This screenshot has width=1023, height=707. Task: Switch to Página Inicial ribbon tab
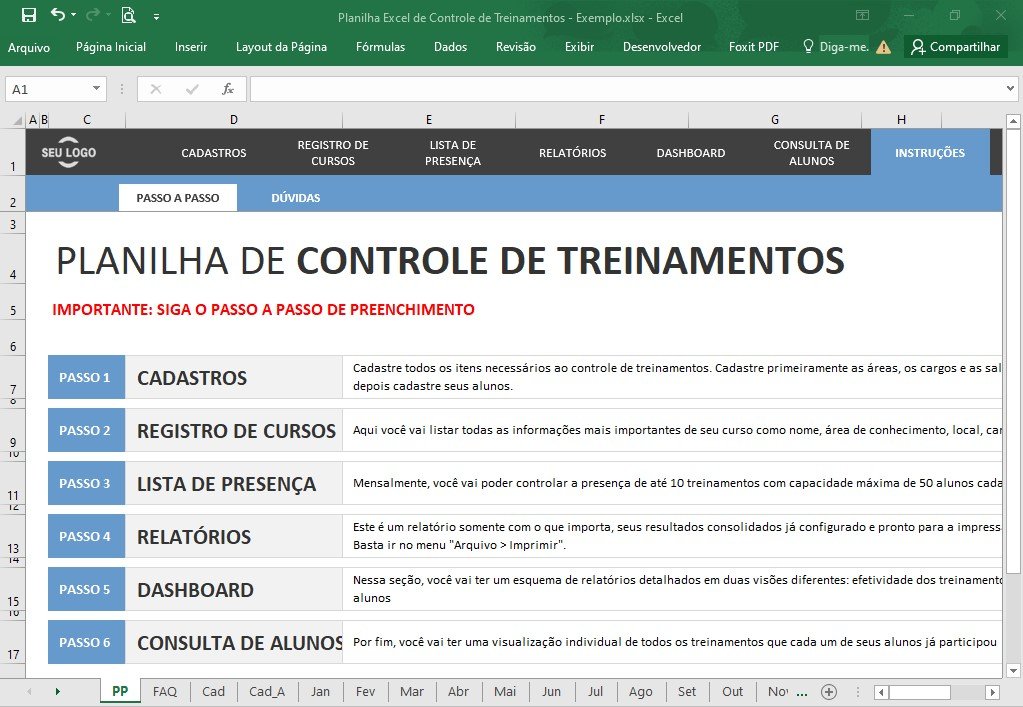tap(111, 47)
